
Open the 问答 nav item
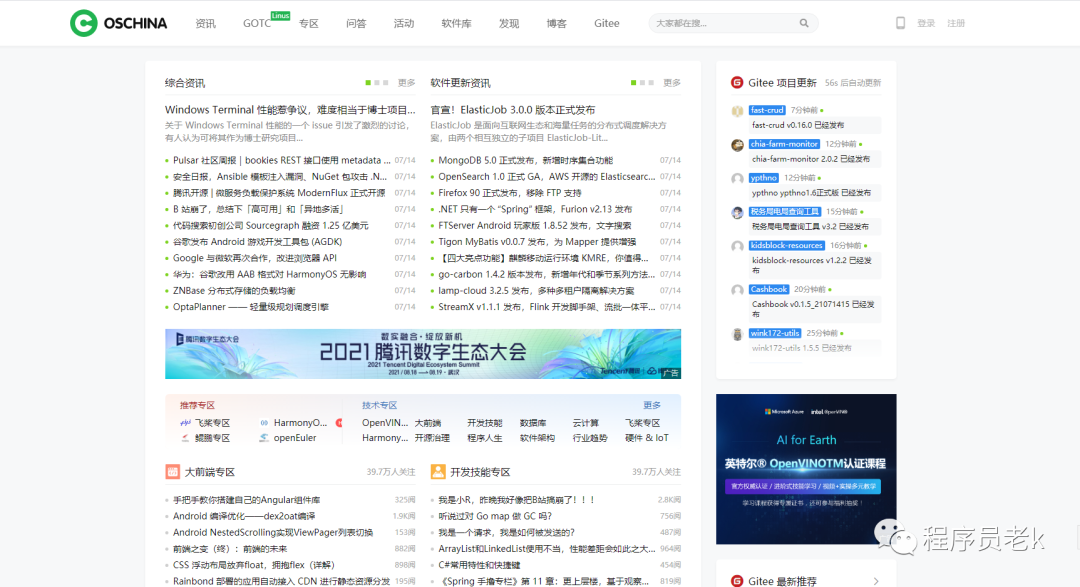coord(356,23)
